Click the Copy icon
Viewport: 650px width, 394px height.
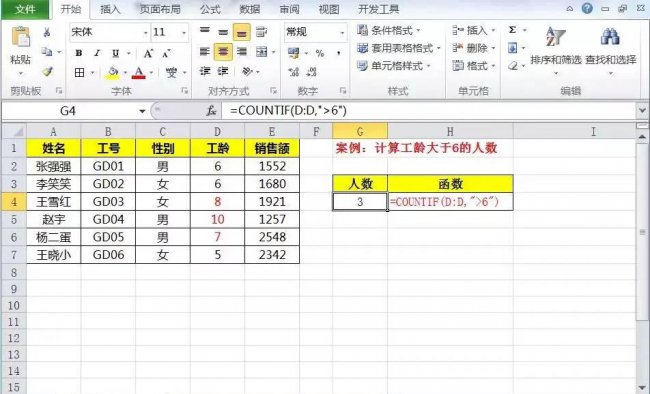[47, 52]
